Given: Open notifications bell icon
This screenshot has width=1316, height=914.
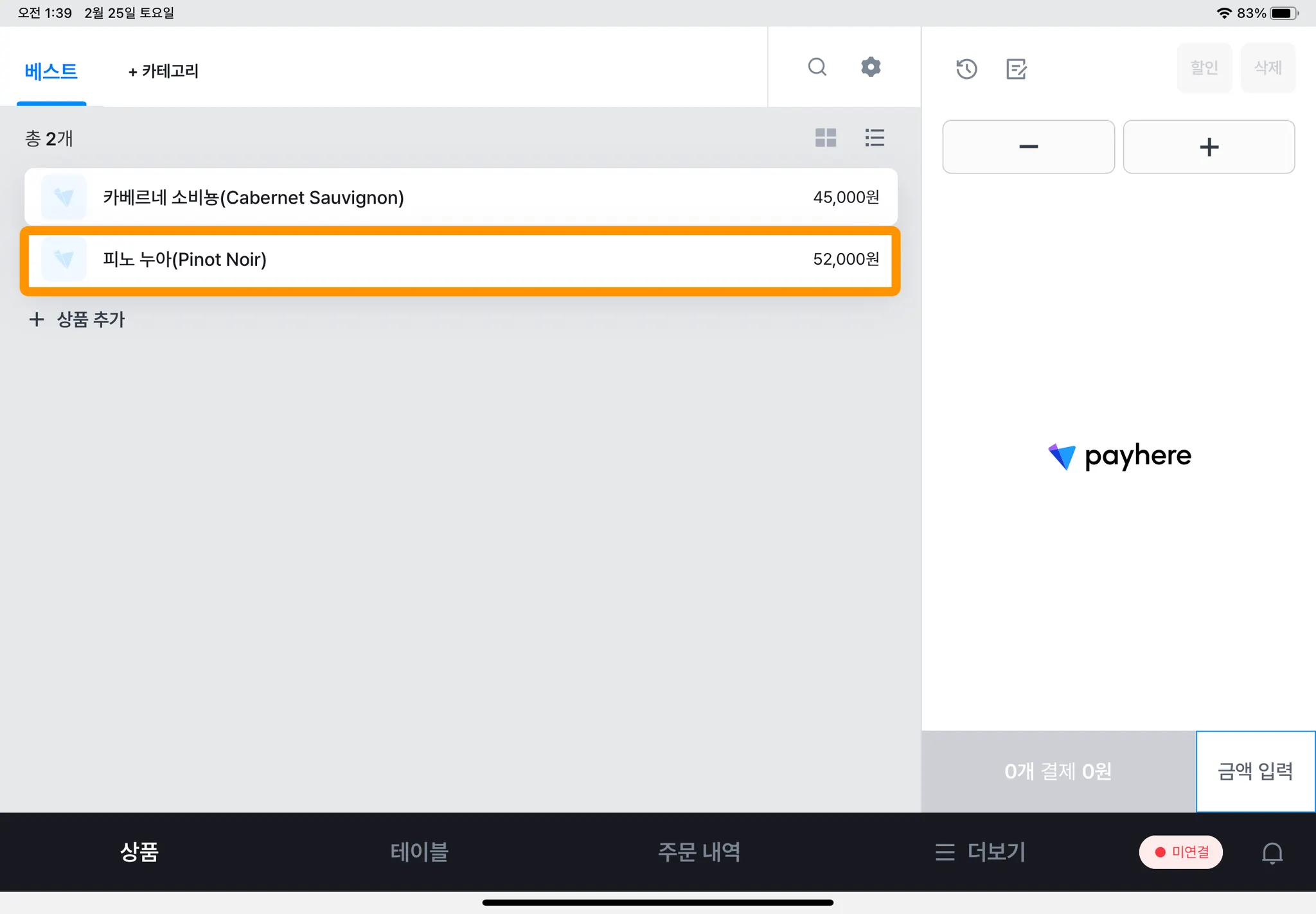Looking at the screenshot, I should pos(1272,852).
